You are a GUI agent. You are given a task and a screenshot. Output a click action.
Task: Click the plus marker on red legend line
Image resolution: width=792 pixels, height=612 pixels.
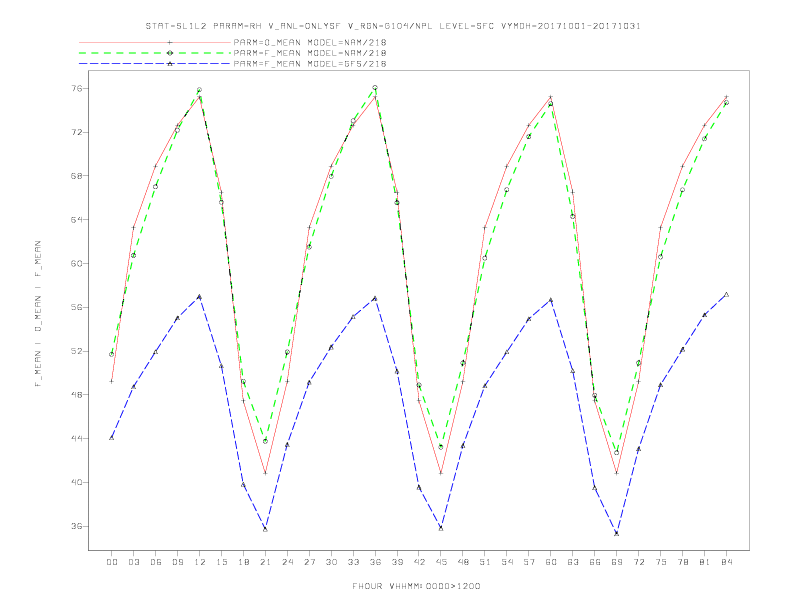(170, 42)
